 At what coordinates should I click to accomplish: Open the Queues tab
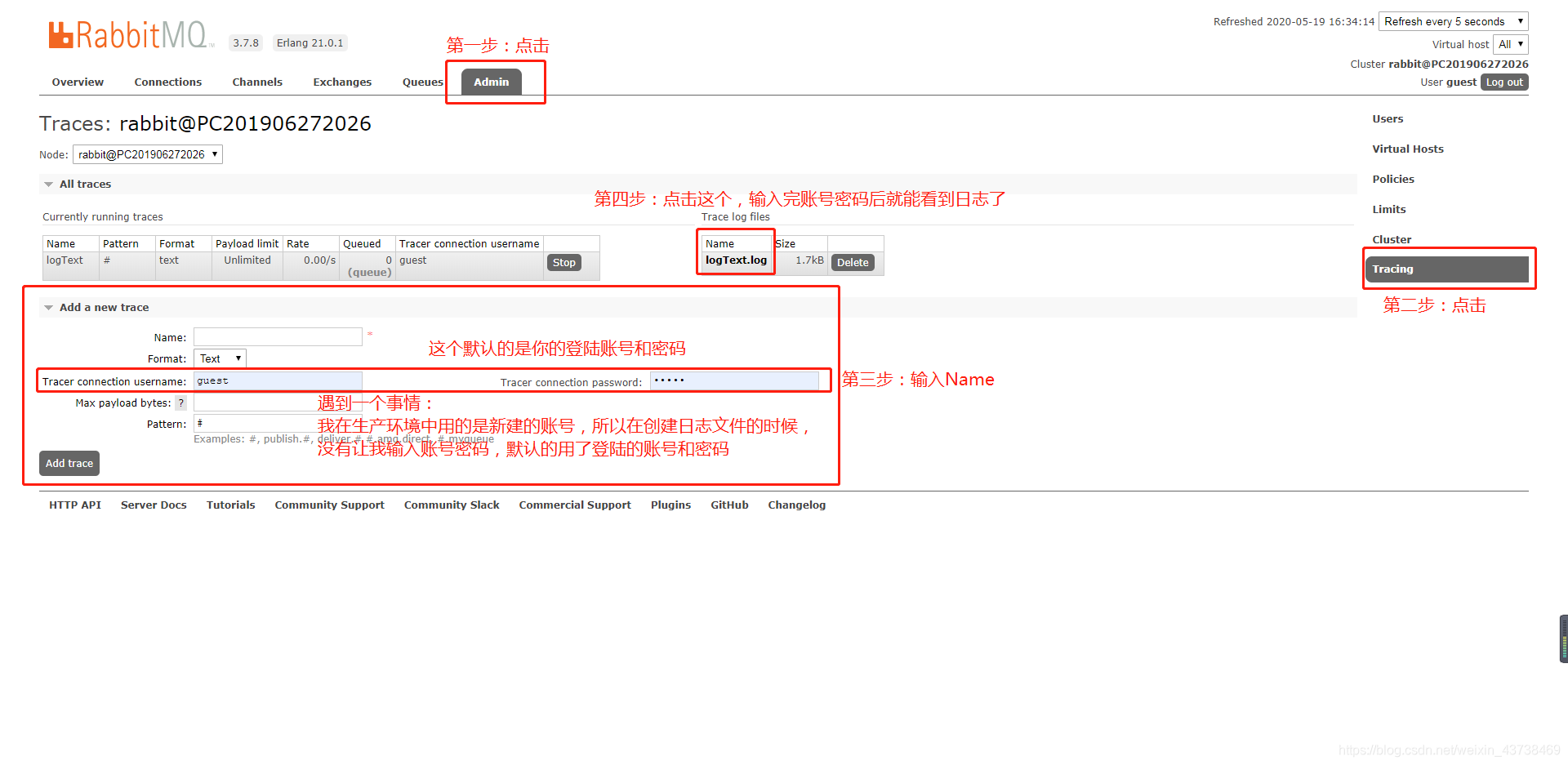tap(422, 82)
